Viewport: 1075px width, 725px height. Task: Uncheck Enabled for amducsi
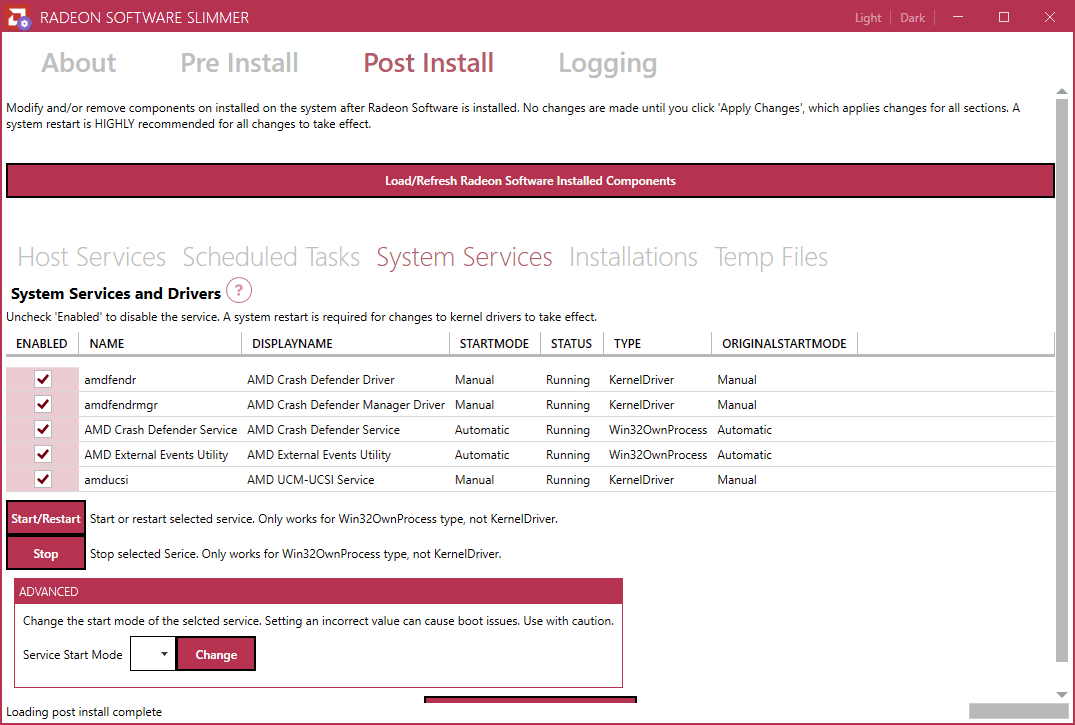pos(43,479)
